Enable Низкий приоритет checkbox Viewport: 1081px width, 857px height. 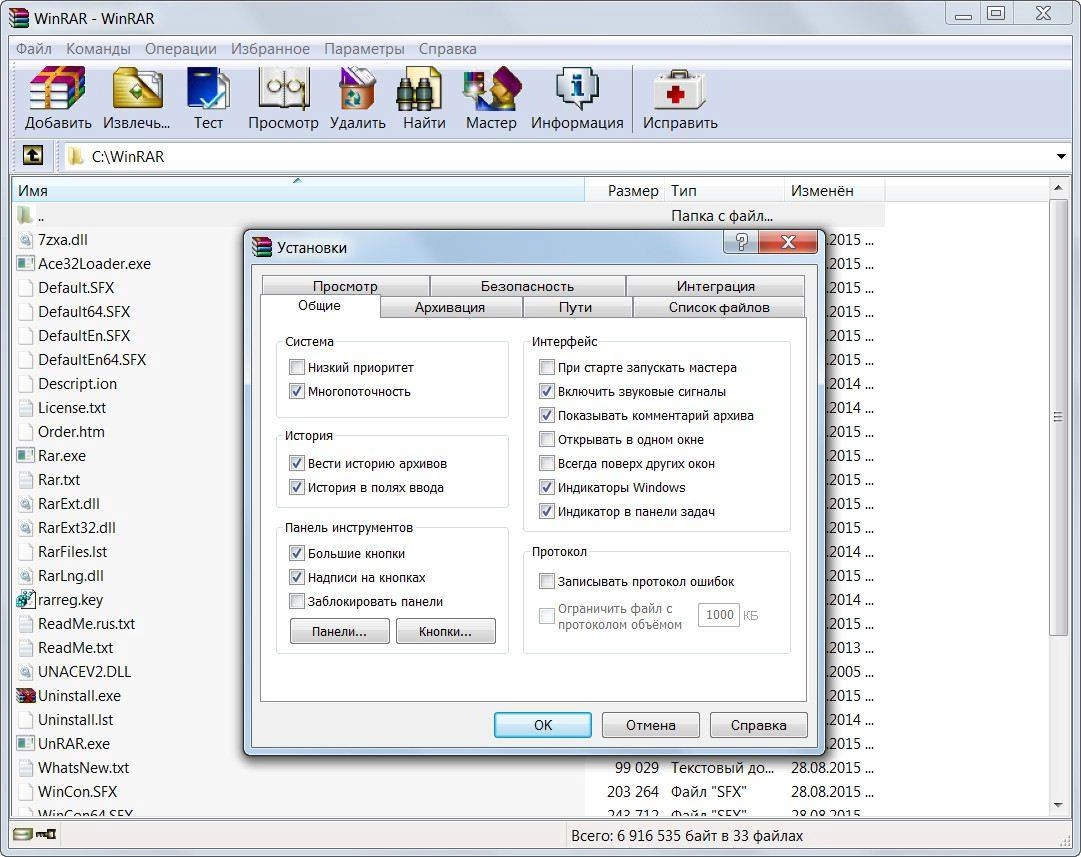point(296,367)
